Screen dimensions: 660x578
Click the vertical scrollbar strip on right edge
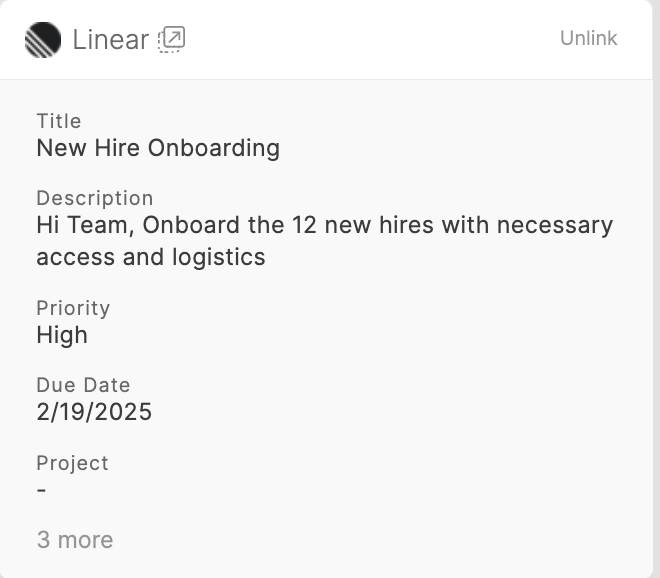pyautogui.click(x=656, y=289)
